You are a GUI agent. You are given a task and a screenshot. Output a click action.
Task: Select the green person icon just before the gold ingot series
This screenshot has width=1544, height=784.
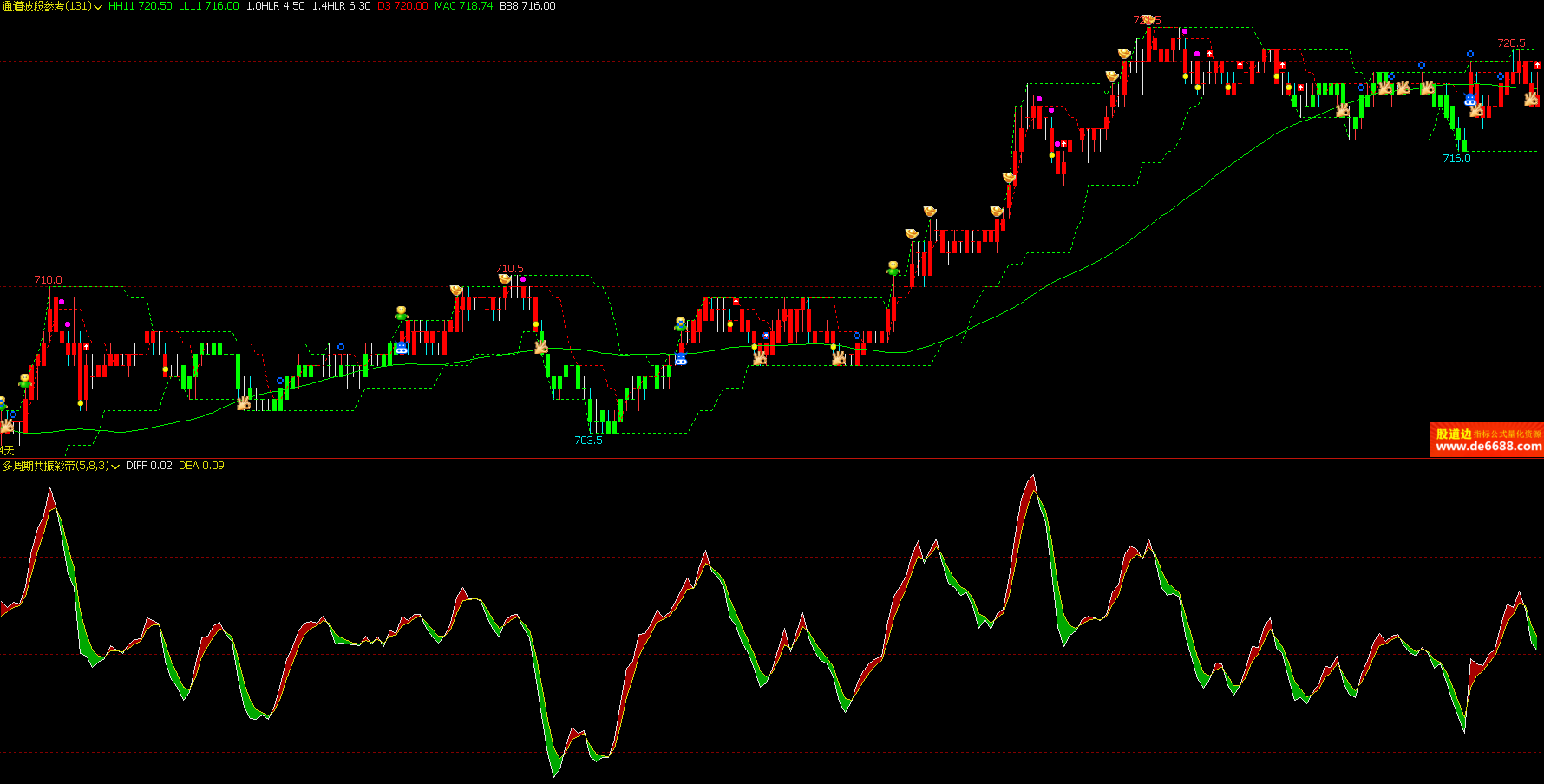pos(893,268)
